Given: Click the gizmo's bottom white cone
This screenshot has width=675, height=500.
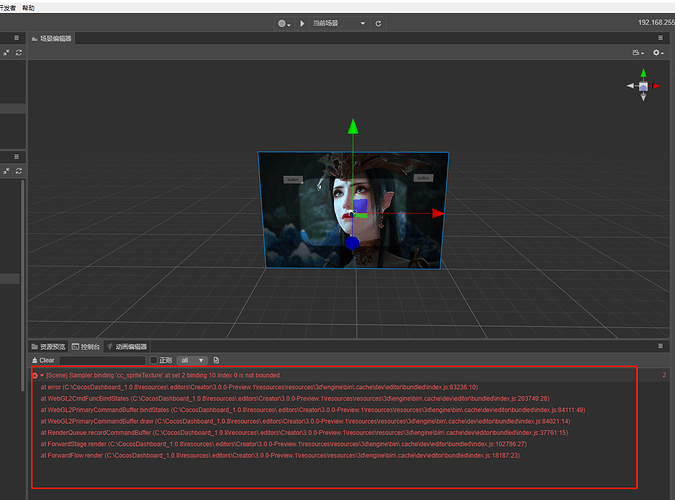Looking at the screenshot, I should (643, 97).
